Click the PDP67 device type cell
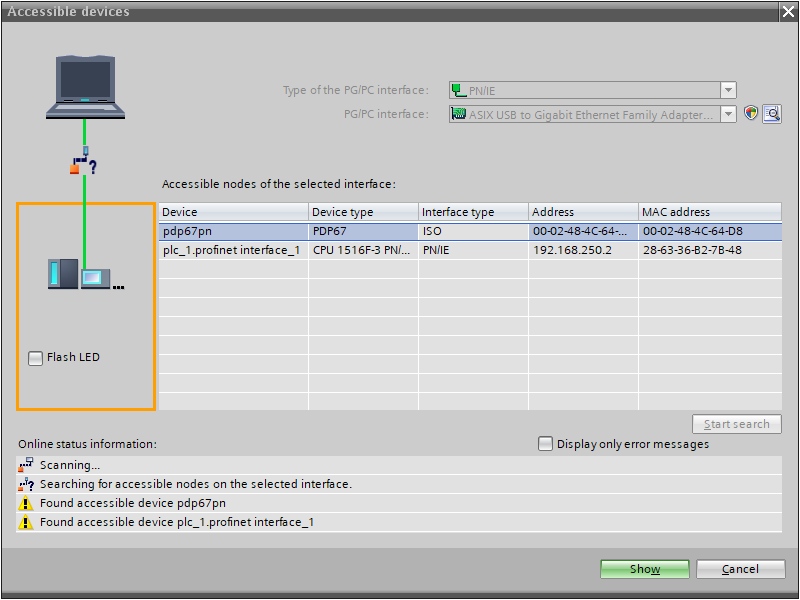800x600 pixels. pyautogui.click(x=363, y=231)
